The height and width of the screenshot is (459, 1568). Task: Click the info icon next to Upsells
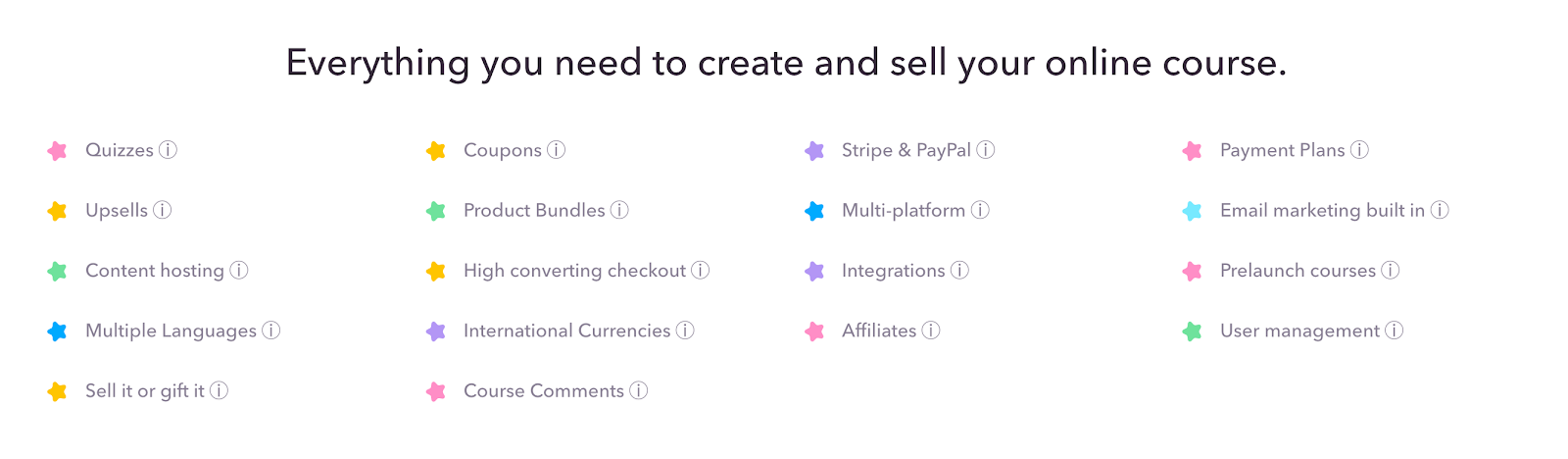coord(163,210)
